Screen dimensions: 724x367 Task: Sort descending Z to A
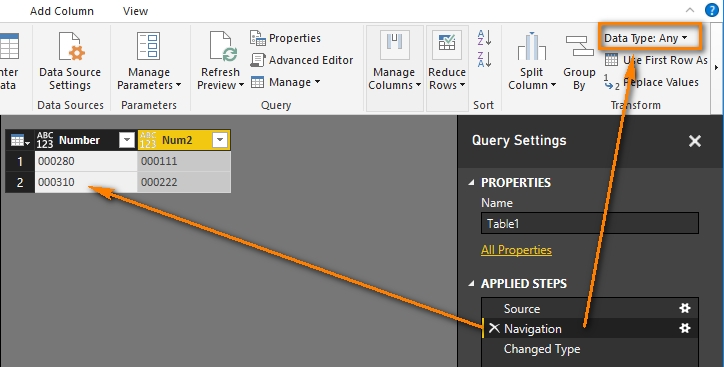[x=484, y=60]
